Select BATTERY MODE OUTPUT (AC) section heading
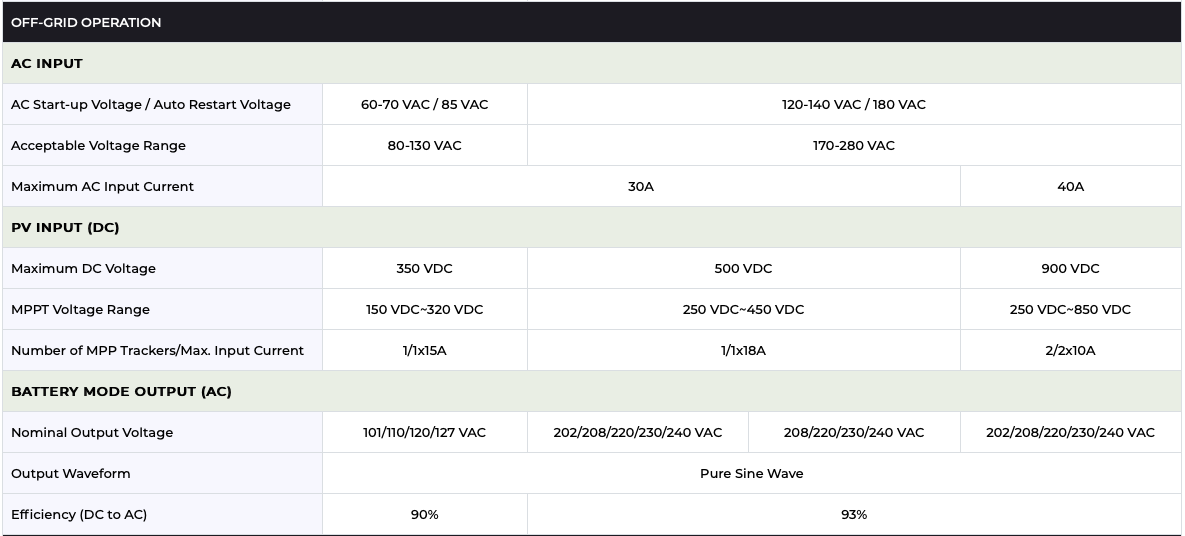Image resolution: width=1185 pixels, height=536 pixels. pyautogui.click(x=121, y=391)
